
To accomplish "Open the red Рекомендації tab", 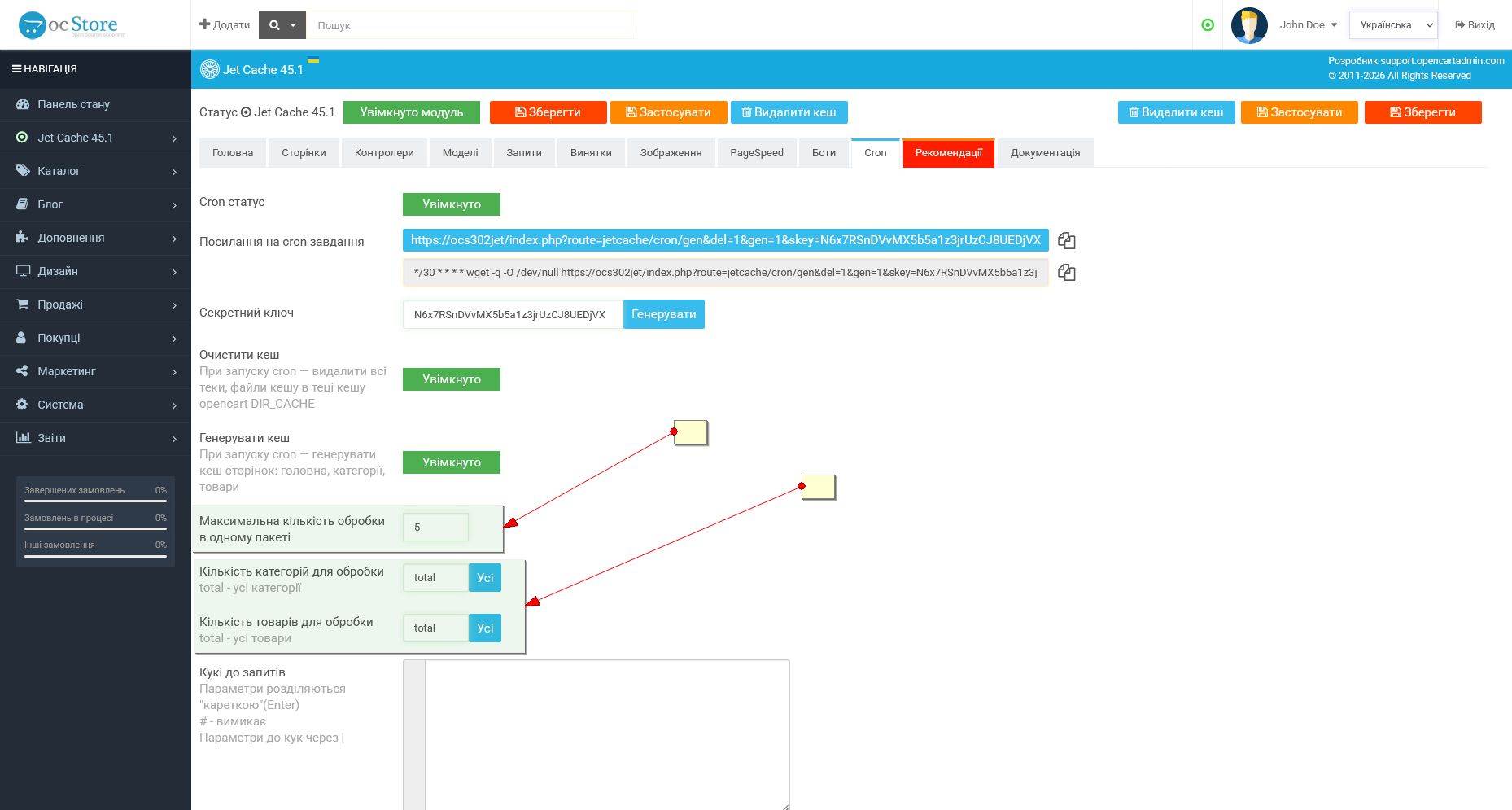I will tap(949, 153).
